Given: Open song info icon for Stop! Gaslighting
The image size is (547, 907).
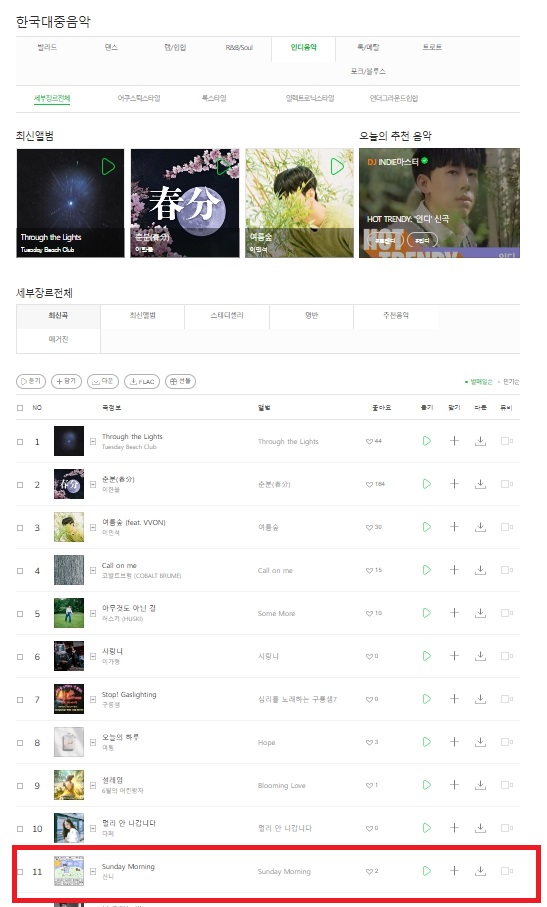Looking at the screenshot, I should [x=93, y=699].
